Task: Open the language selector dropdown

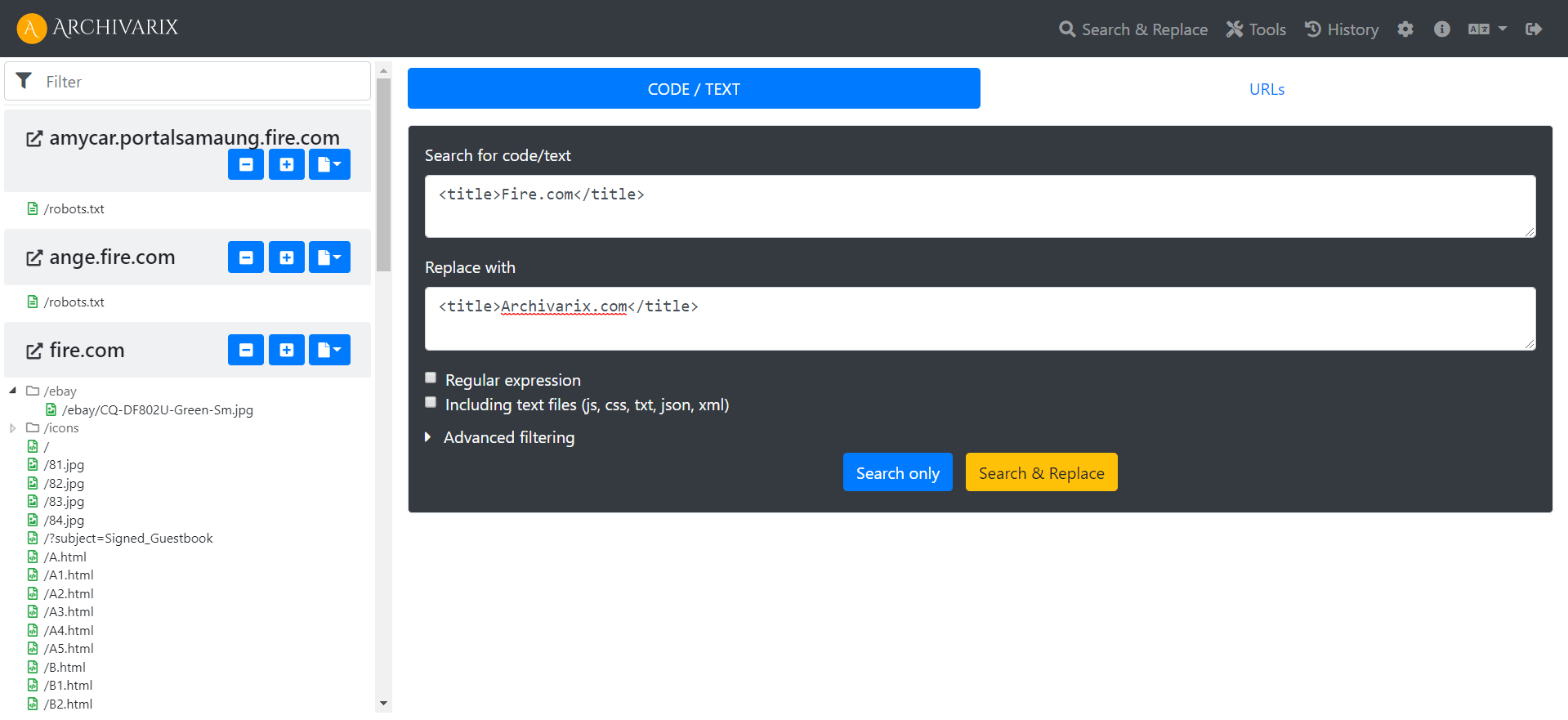Action: (x=1487, y=29)
